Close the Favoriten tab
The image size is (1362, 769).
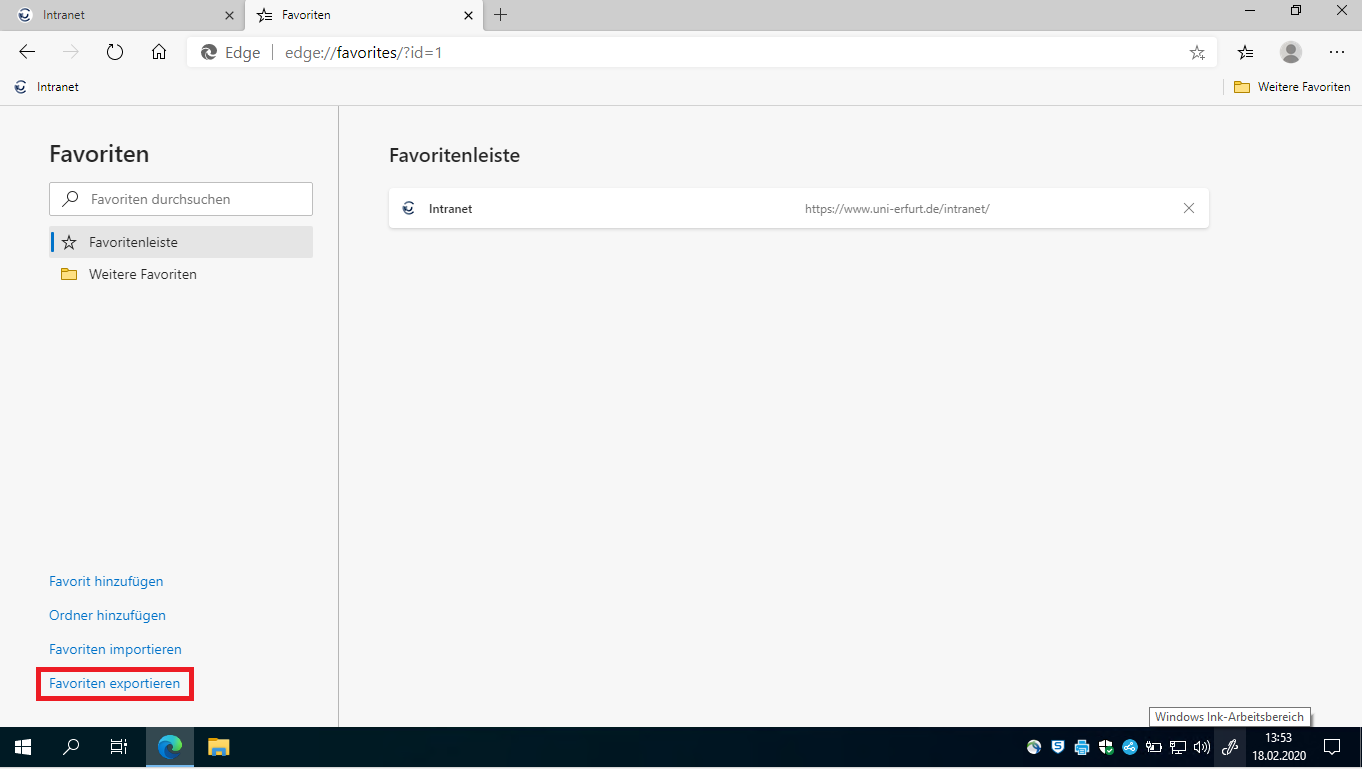coord(468,15)
